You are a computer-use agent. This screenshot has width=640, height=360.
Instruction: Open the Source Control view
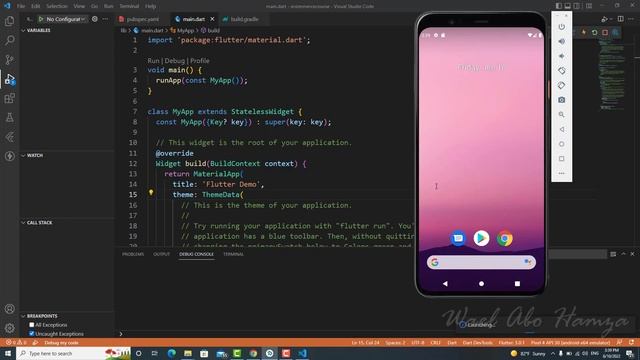coord(9,60)
